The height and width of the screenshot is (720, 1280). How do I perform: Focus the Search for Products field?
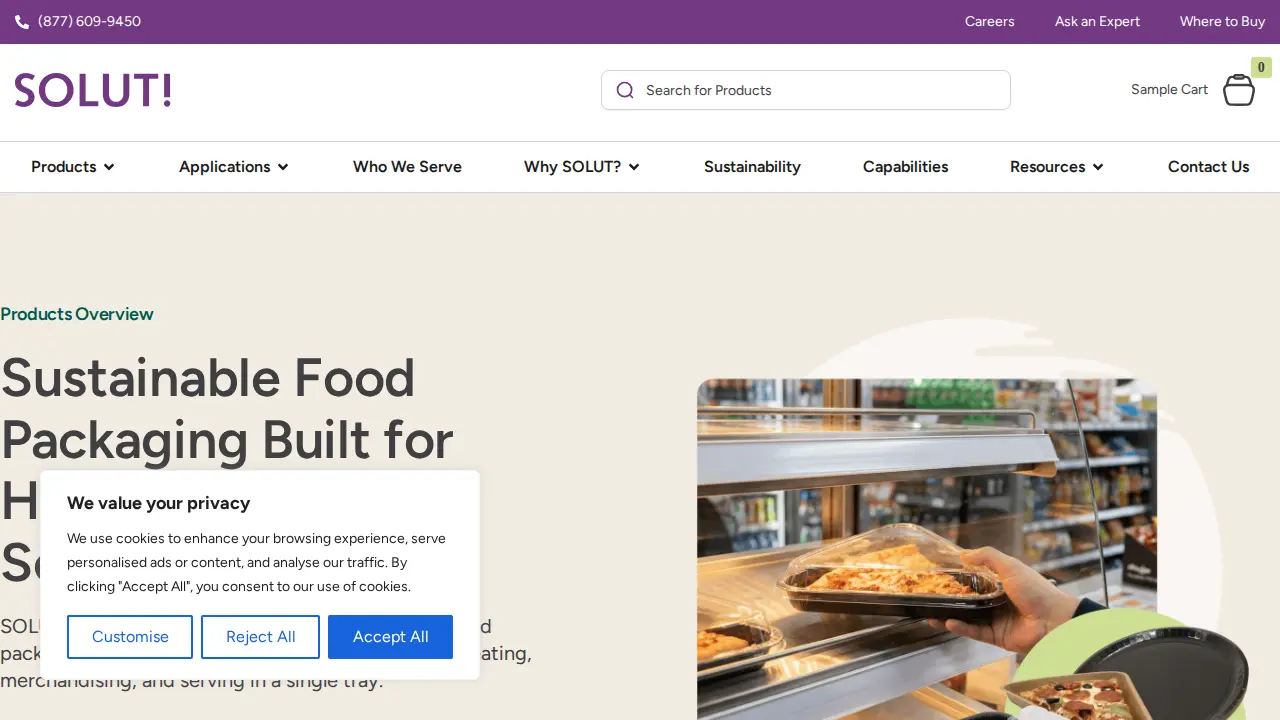pos(806,90)
